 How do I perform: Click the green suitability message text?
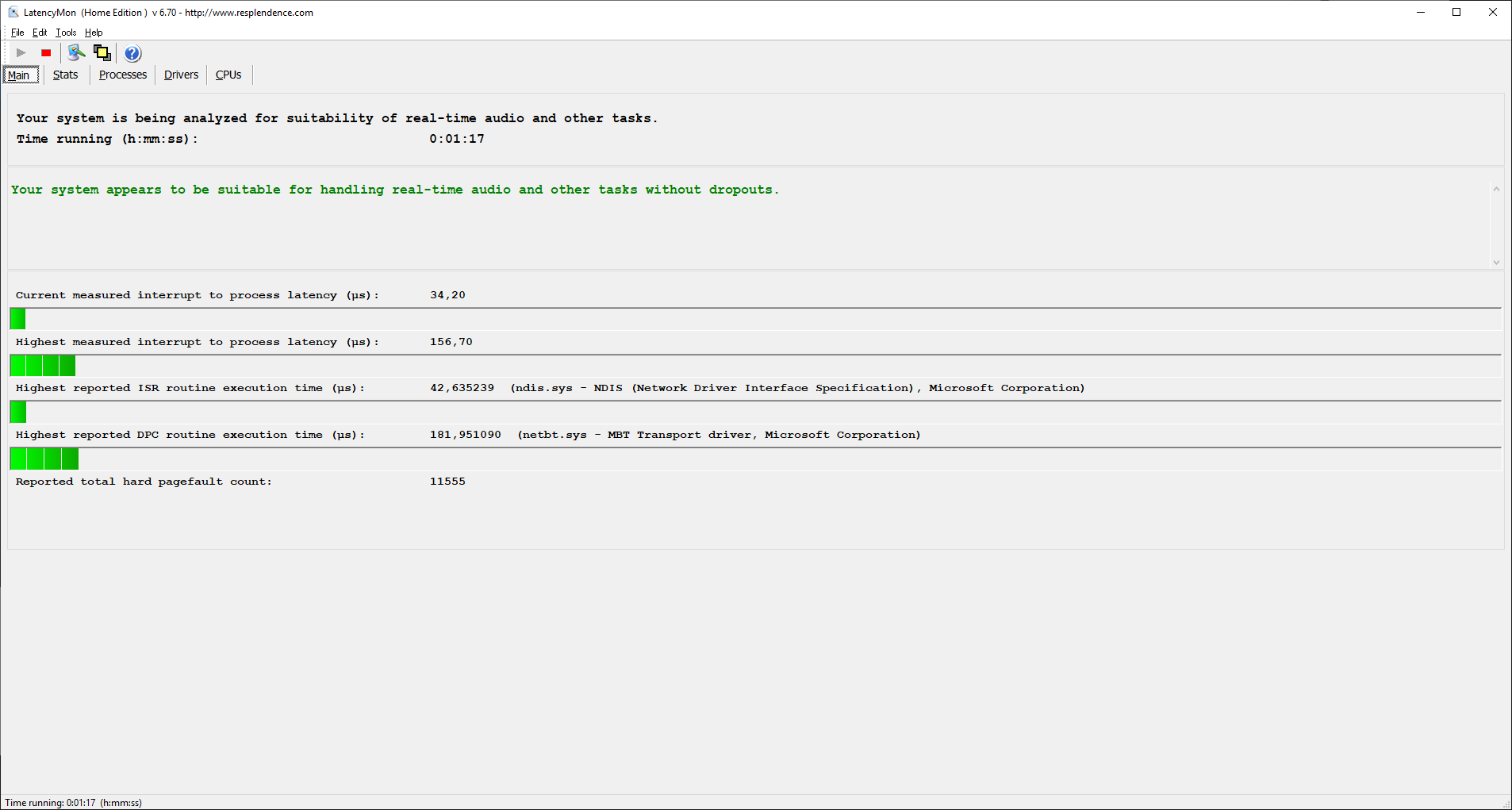395,190
